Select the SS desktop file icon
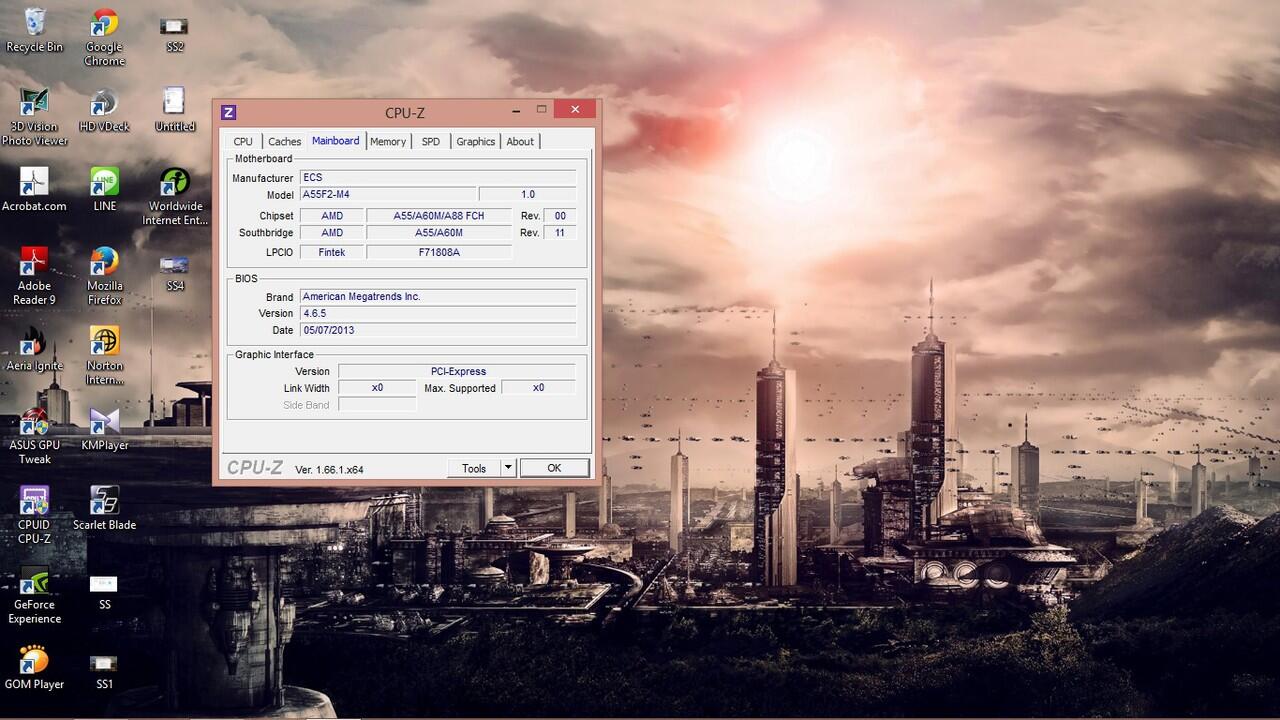The height and width of the screenshot is (720, 1280). click(104, 590)
